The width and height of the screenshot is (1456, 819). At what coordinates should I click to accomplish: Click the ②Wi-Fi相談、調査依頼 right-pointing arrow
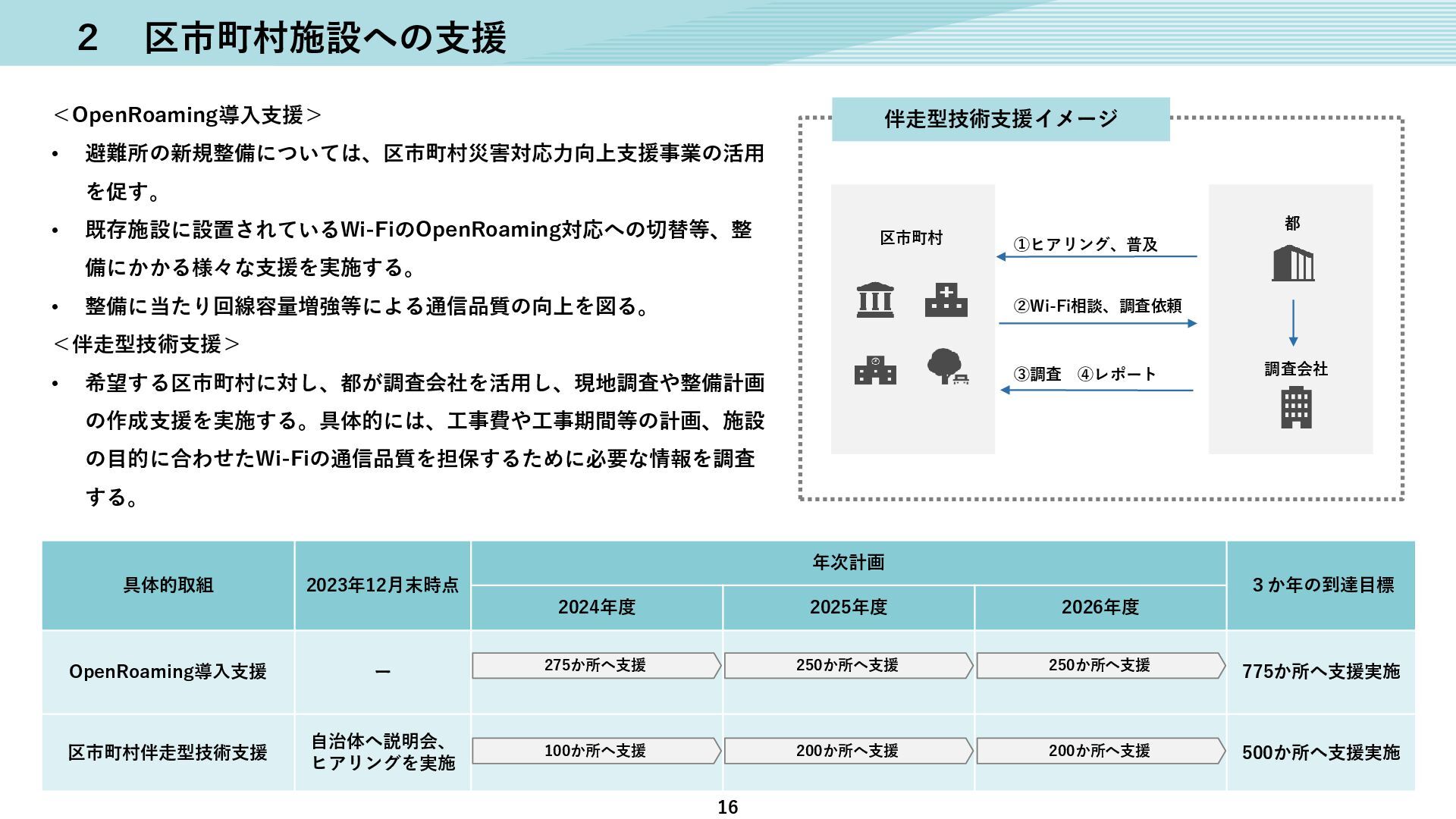point(1097,323)
